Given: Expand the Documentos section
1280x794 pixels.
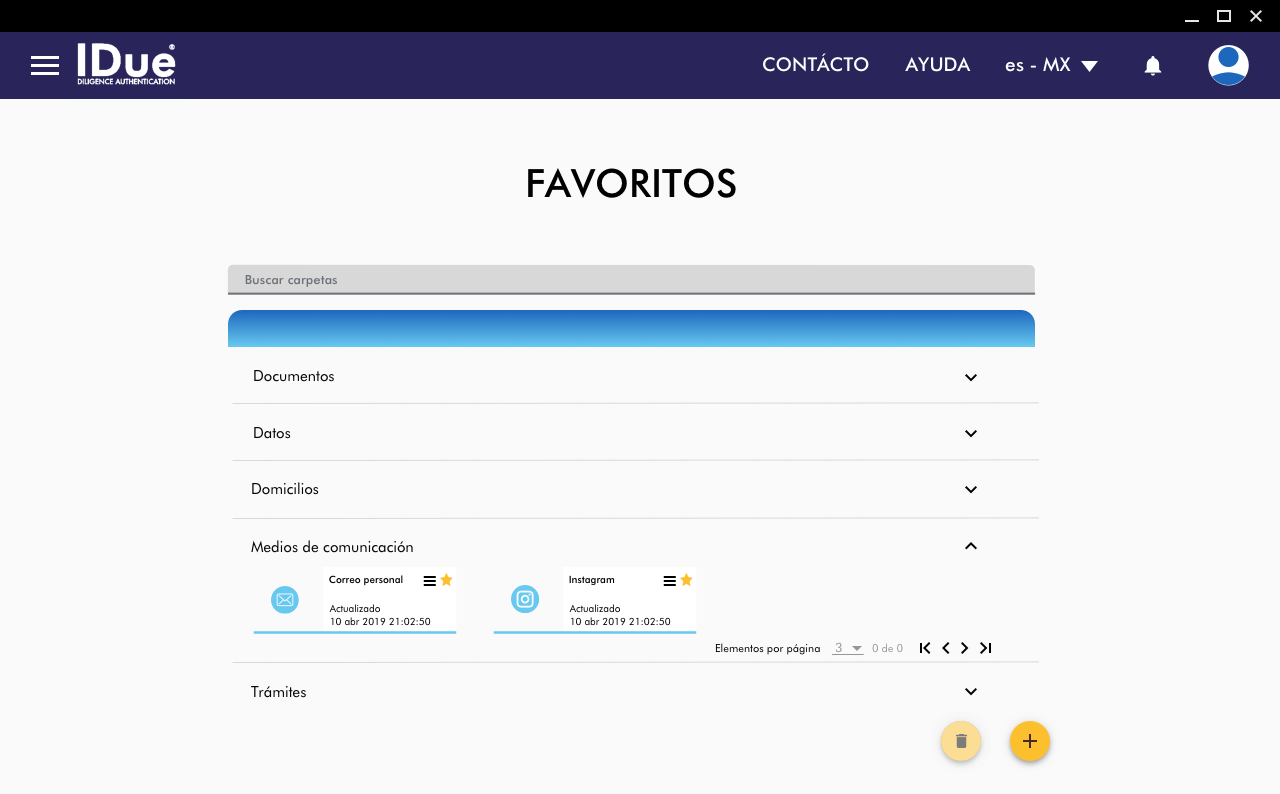Looking at the screenshot, I should (970, 377).
